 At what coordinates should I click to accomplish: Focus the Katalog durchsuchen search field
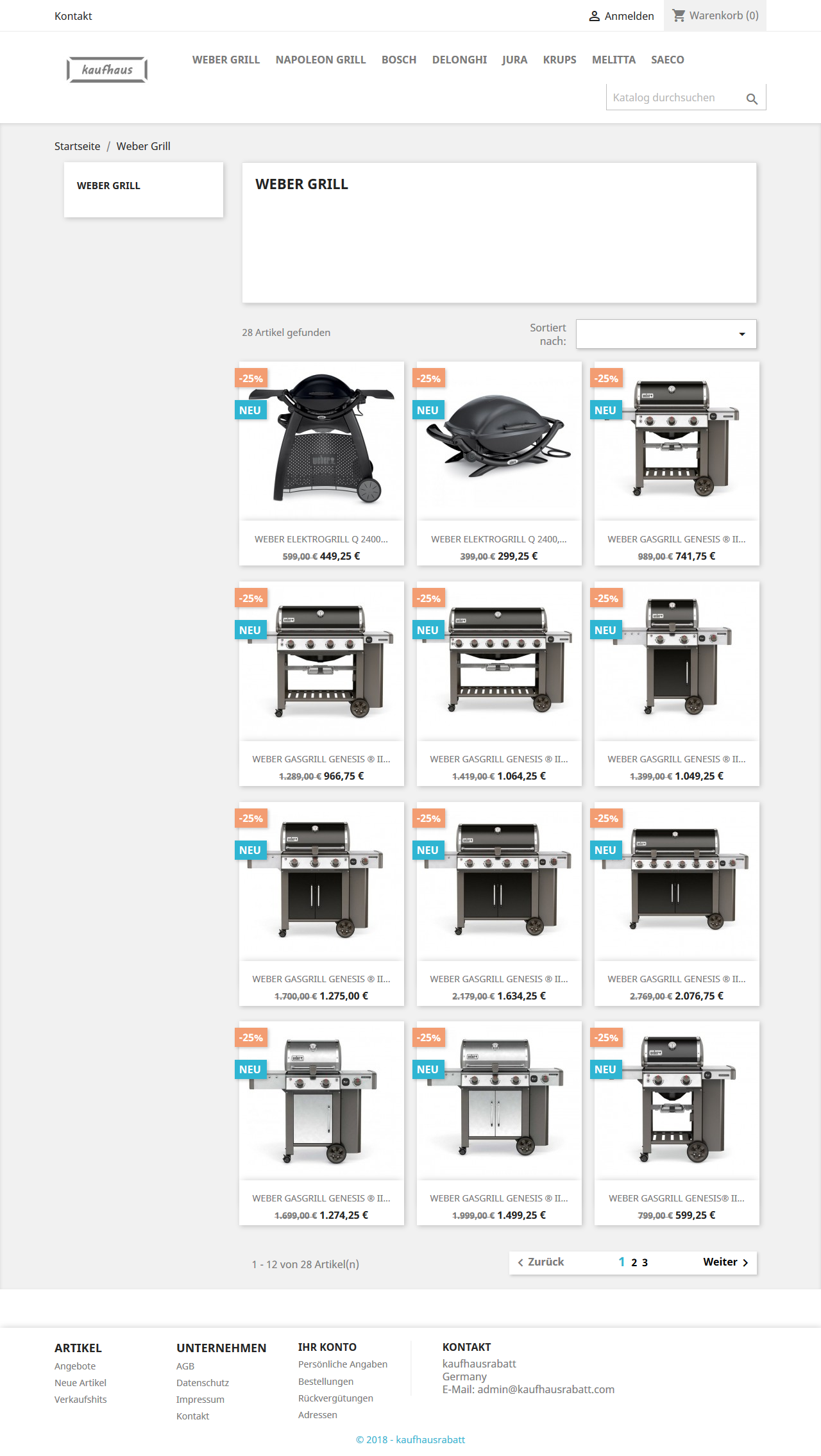677,97
